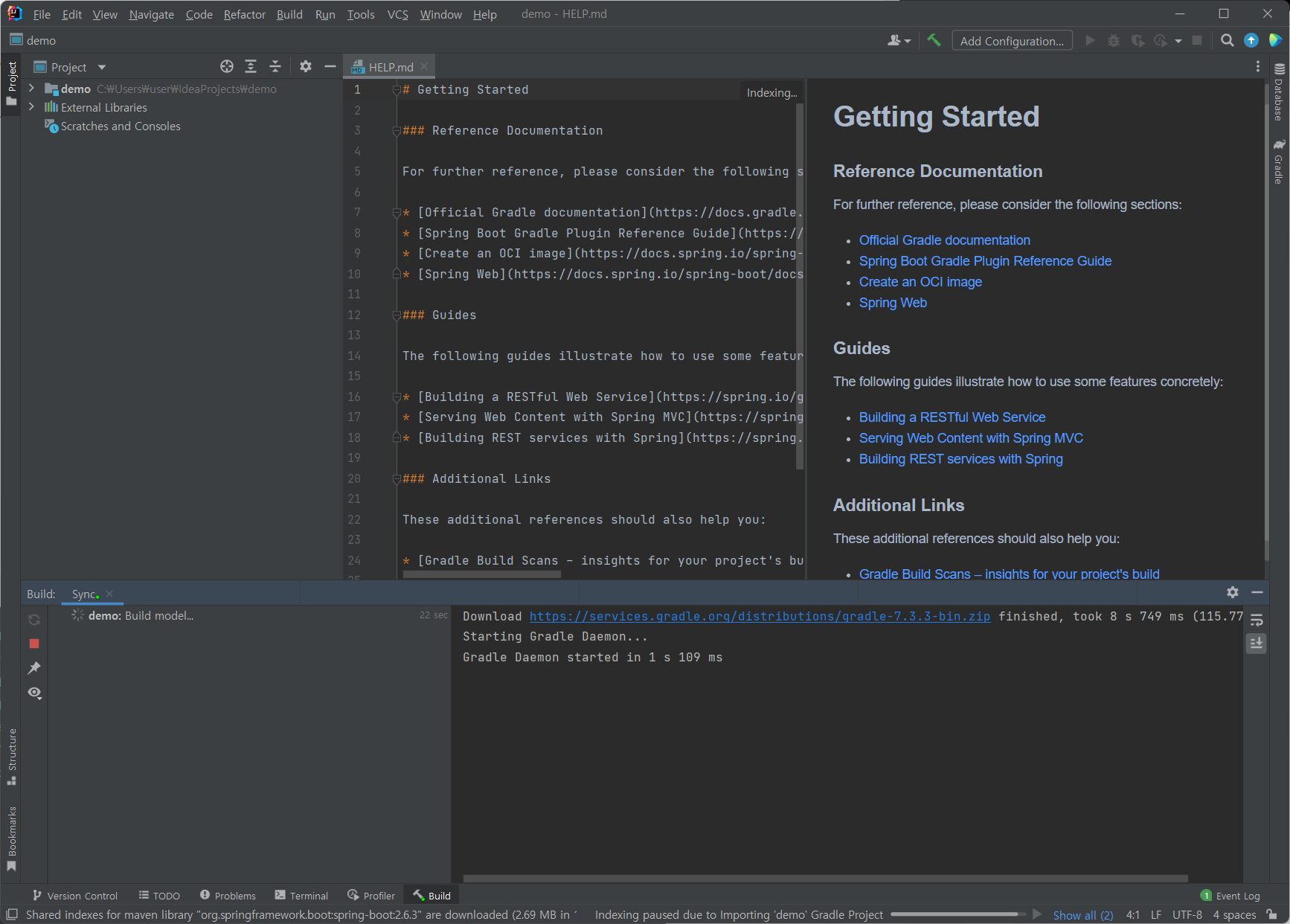1290x924 pixels.
Task: Open Official Gradle documentation link in preview
Action: pos(944,240)
